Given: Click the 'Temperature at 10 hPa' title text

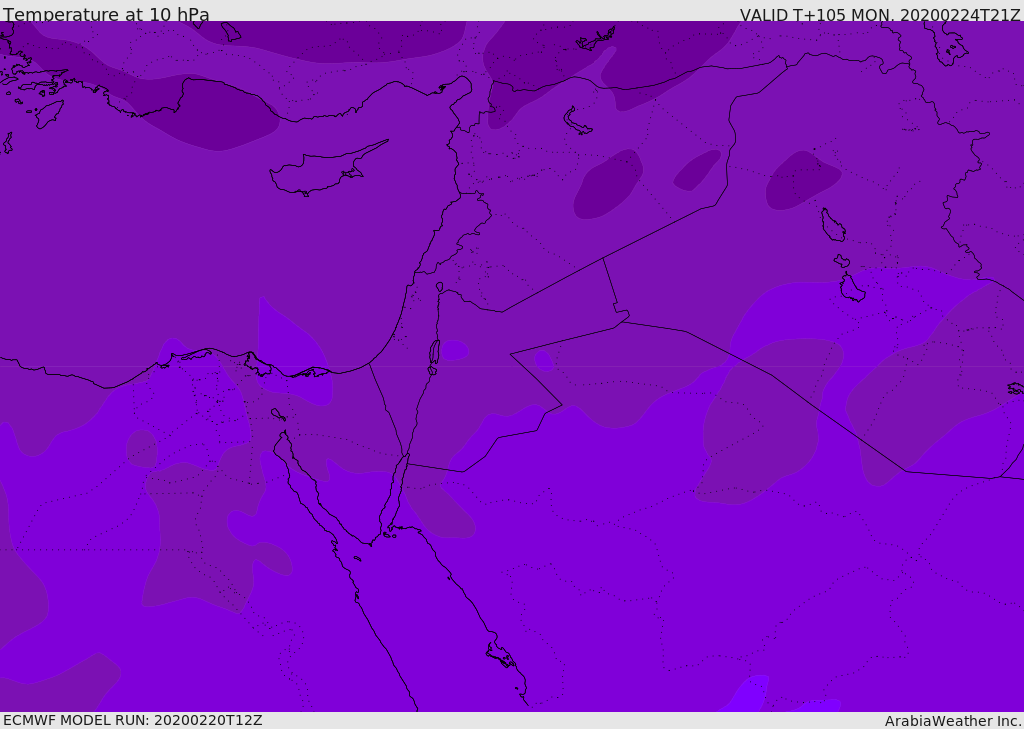Looking at the screenshot, I should point(106,14).
